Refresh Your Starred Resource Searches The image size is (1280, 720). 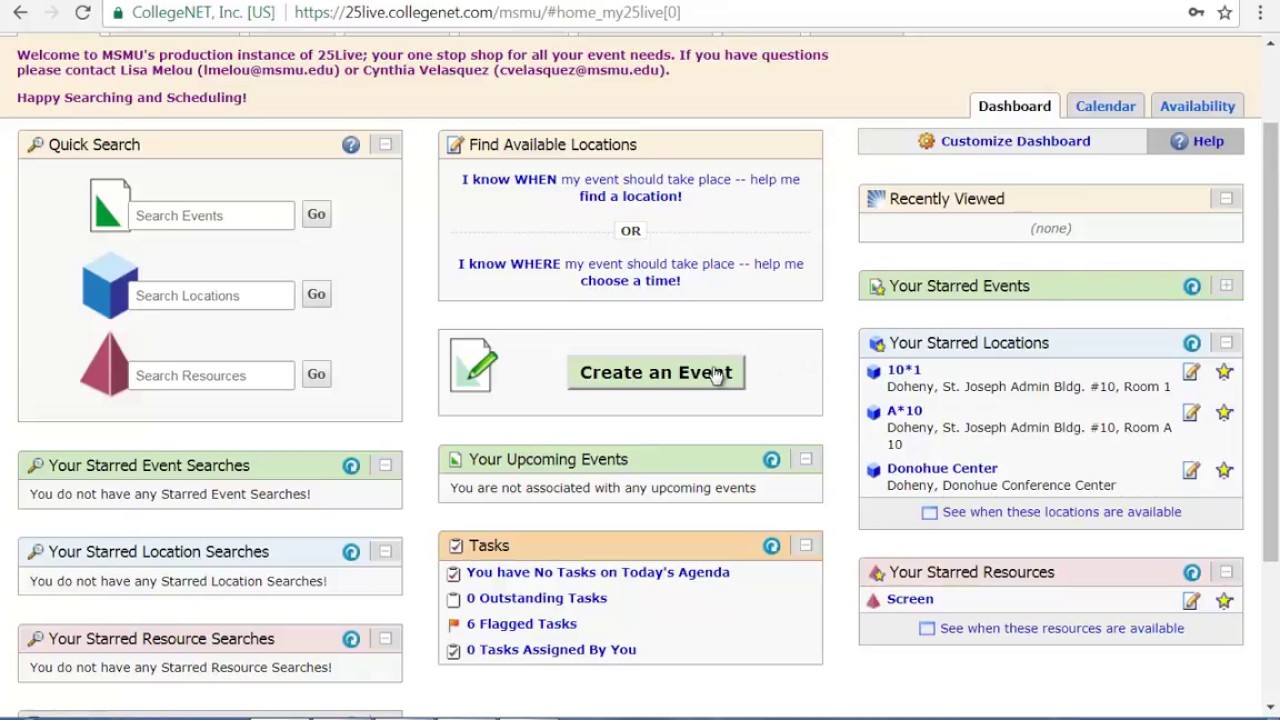tap(351, 639)
